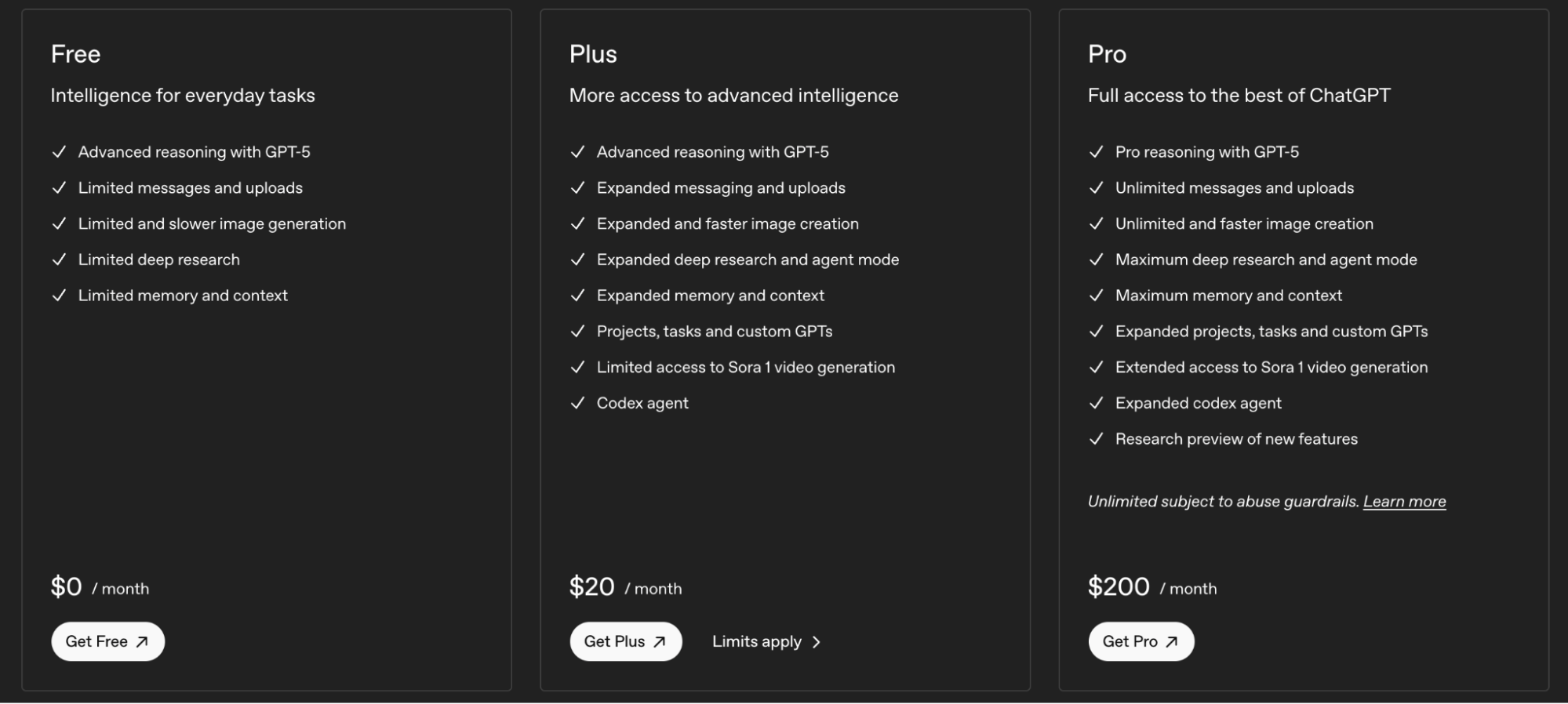This screenshot has width=1568, height=704.
Task: Click the Get Pro button
Action: (x=1141, y=641)
